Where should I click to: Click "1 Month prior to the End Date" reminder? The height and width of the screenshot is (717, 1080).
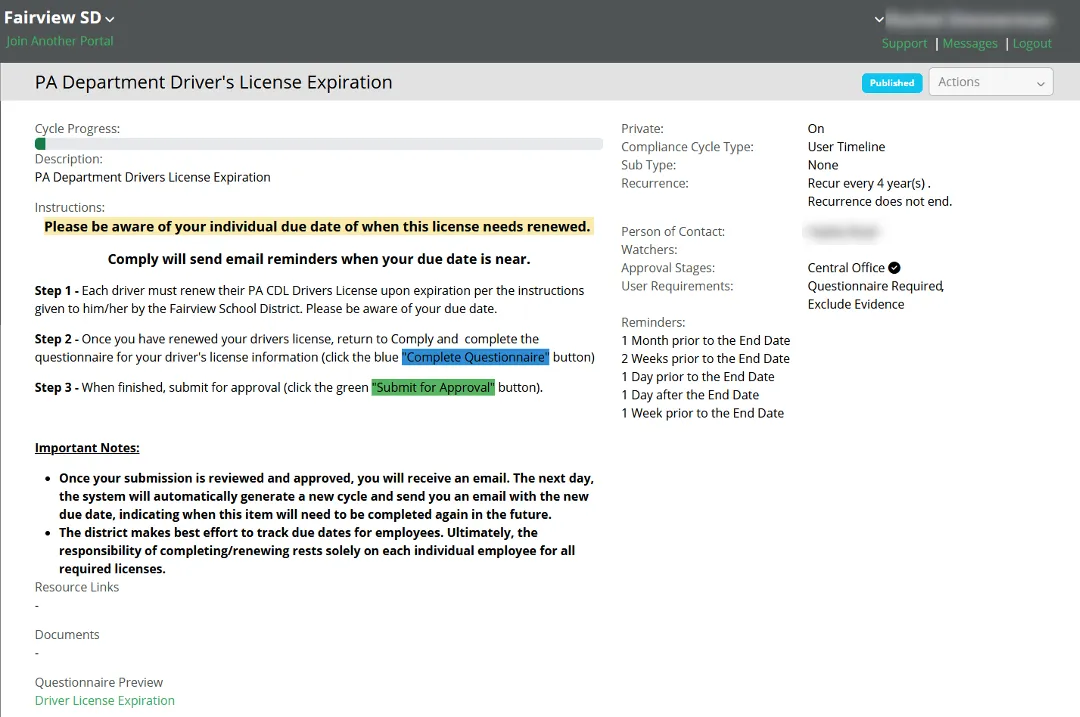[705, 340]
